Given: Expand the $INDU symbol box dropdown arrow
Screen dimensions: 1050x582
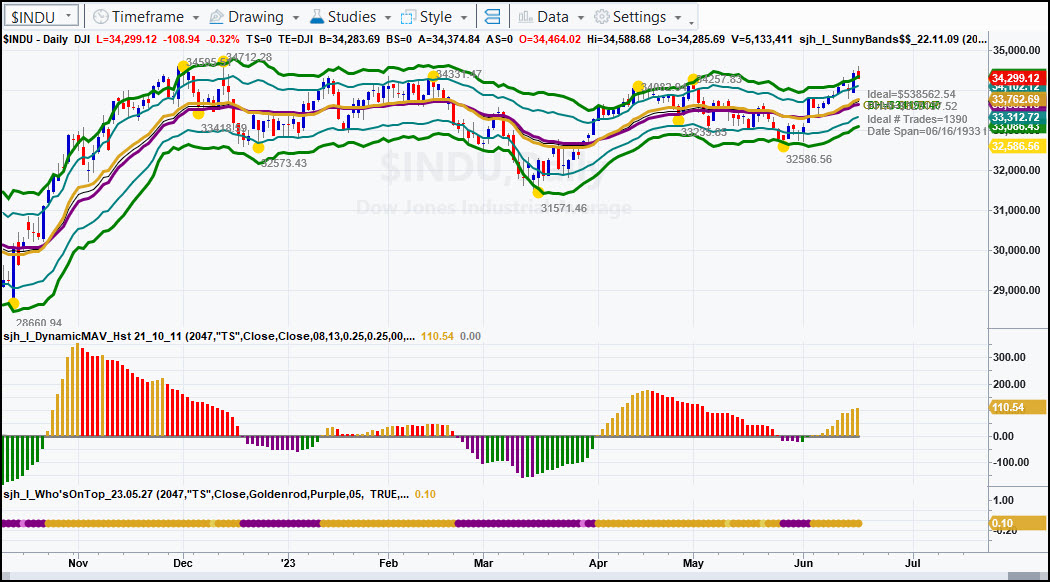Looking at the screenshot, I should pos(68,15).
